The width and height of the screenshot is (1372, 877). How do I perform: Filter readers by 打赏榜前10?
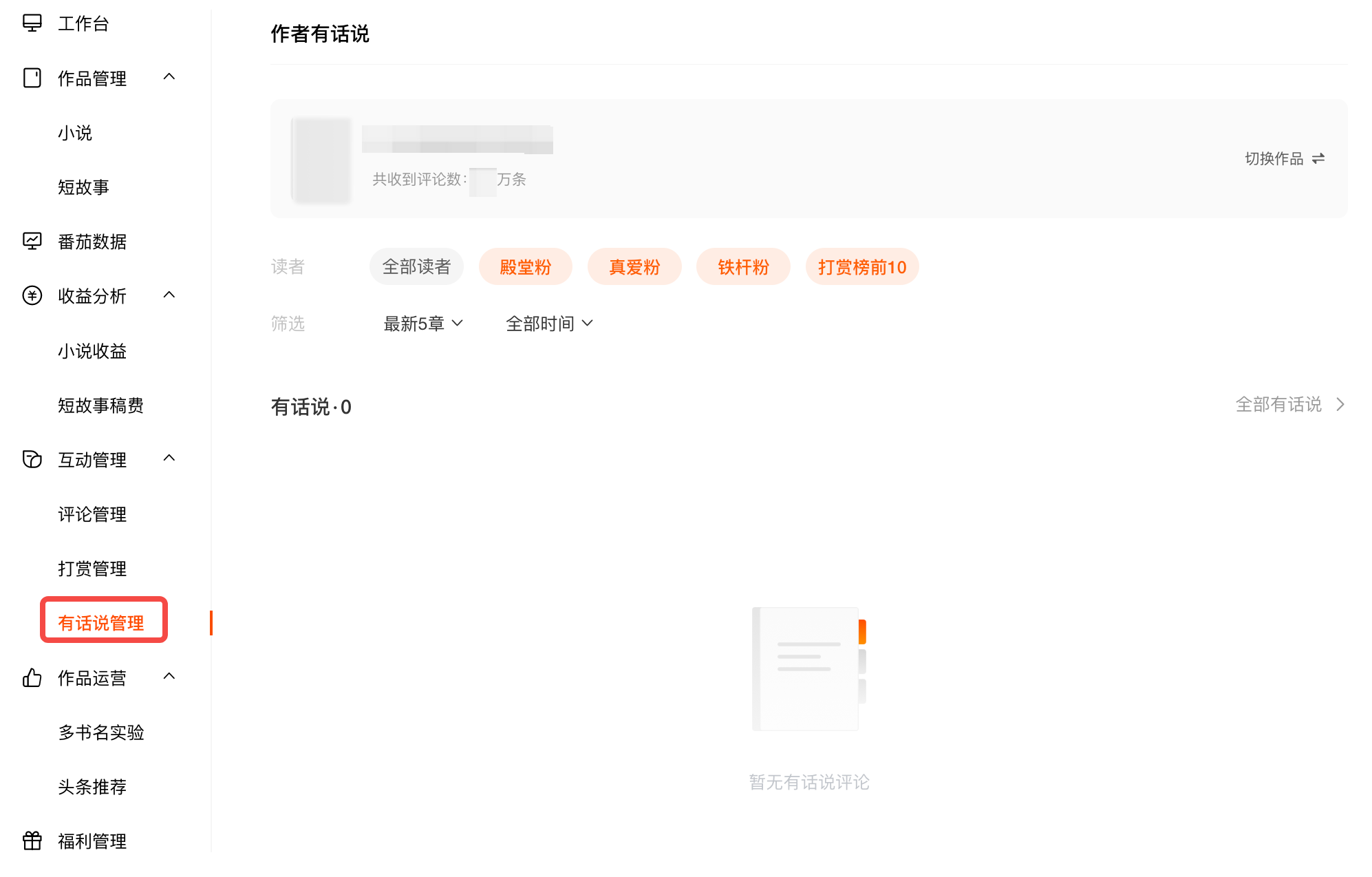861,266
